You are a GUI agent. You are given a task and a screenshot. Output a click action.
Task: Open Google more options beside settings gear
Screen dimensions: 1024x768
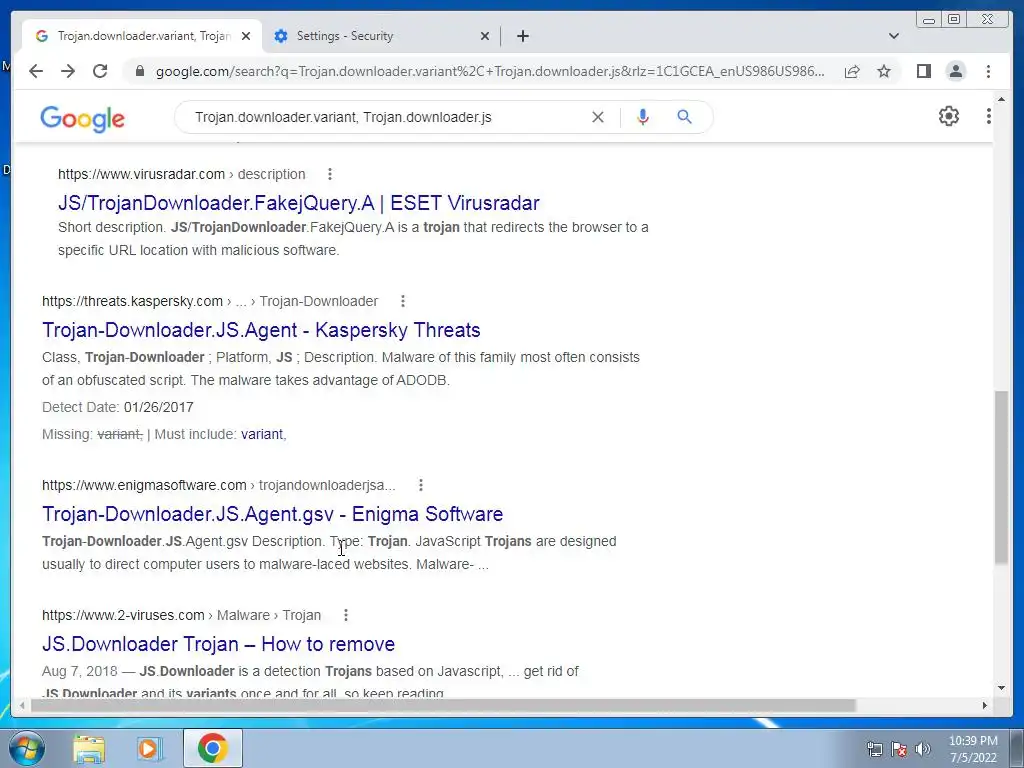[988, 116]
